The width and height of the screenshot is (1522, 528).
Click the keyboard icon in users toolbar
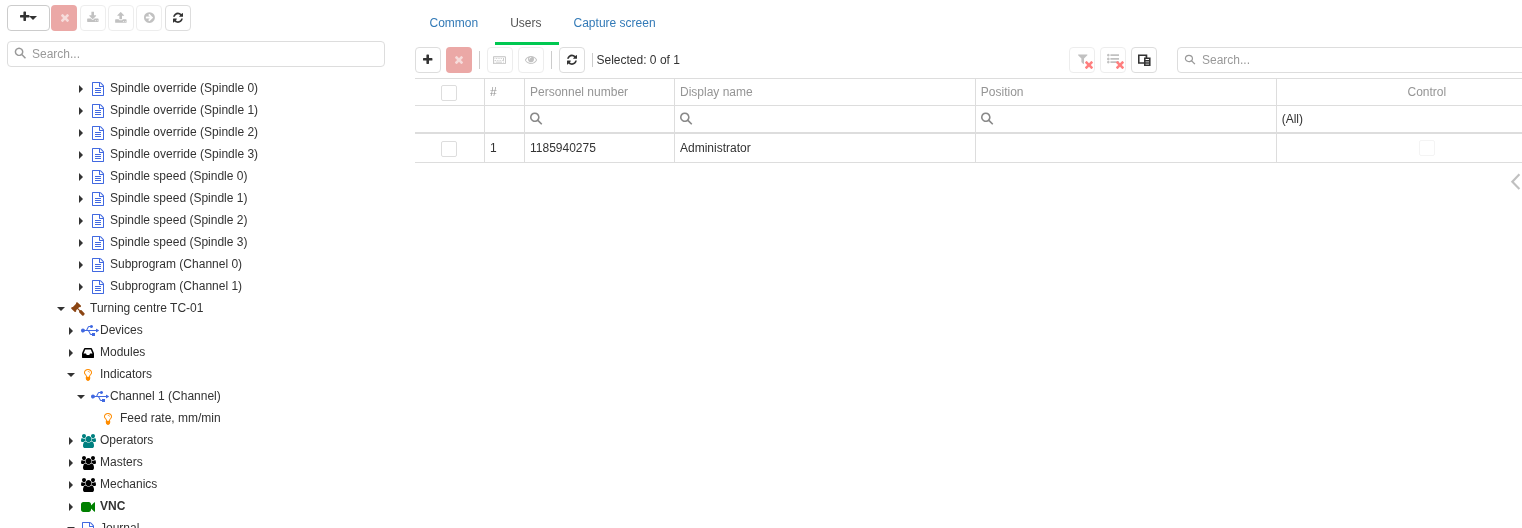click(500, 60)
